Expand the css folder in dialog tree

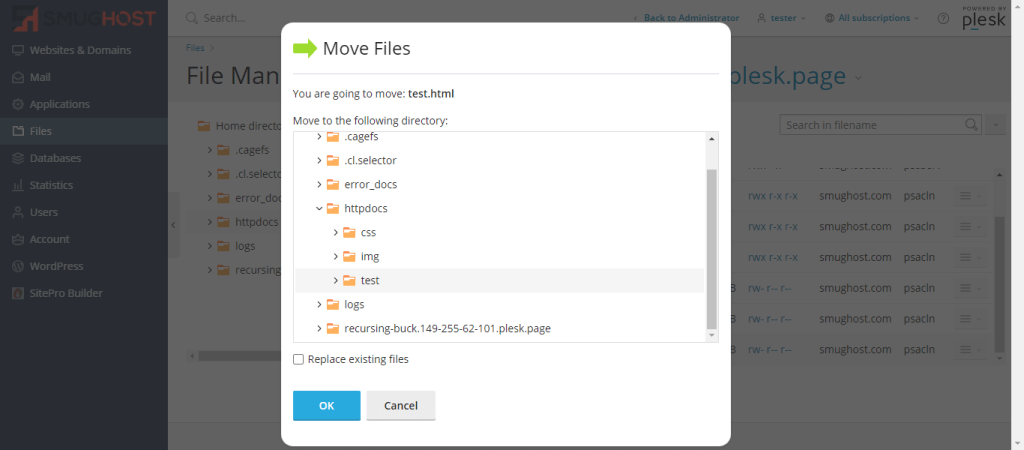(336, 232)
